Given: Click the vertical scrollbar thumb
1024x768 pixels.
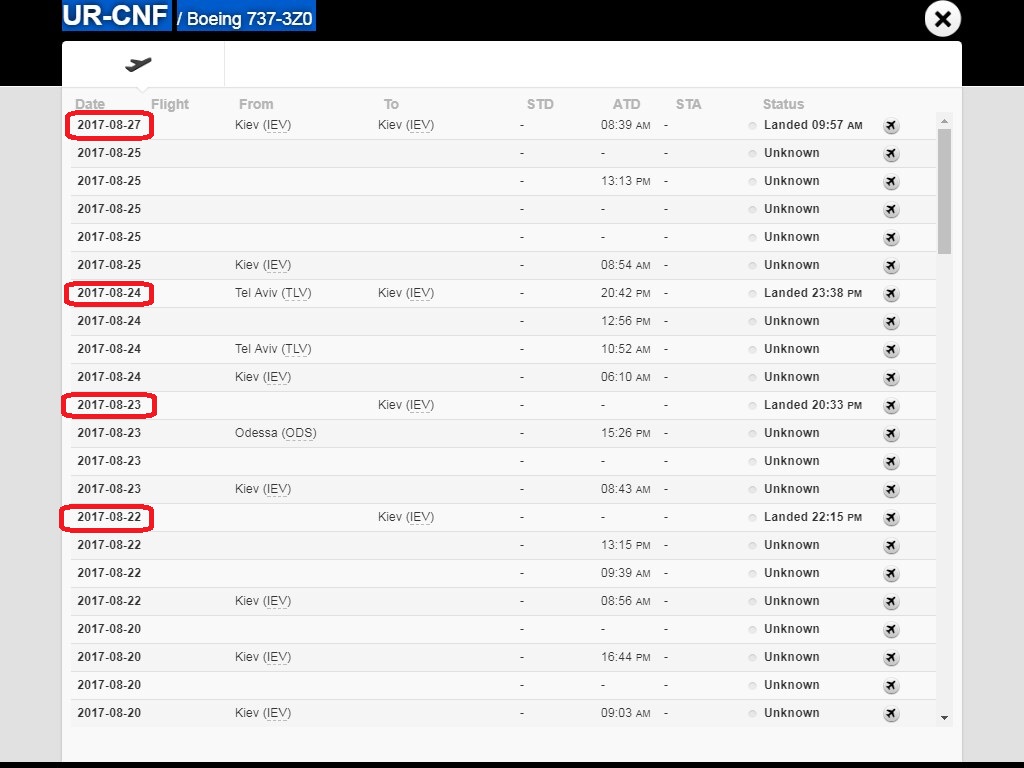Looking at the screenshot, I should pyautogui.click(x=944, y=190).
